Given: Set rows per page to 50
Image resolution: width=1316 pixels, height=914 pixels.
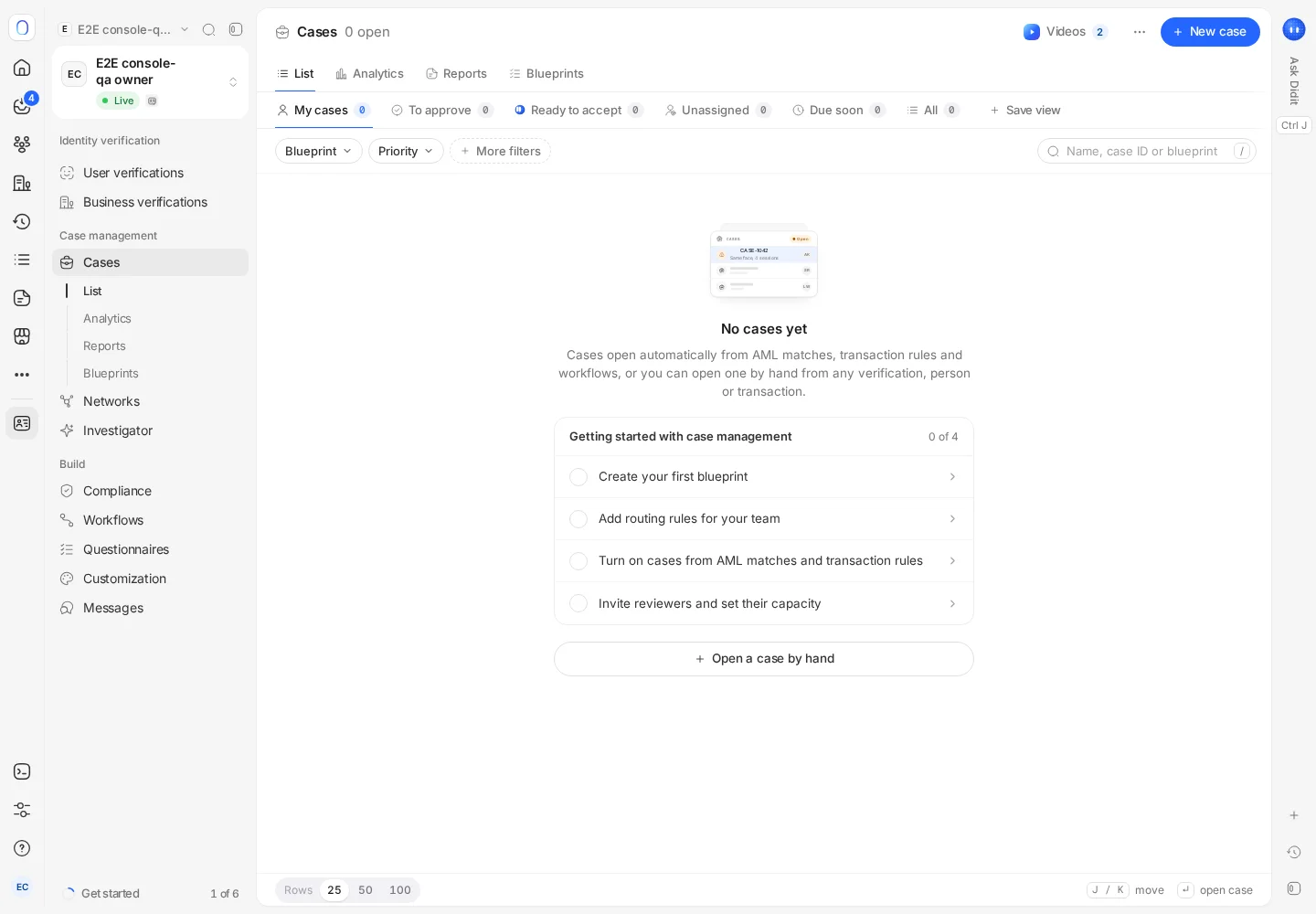Looking at the screenshot, I should tap(366, 890).
